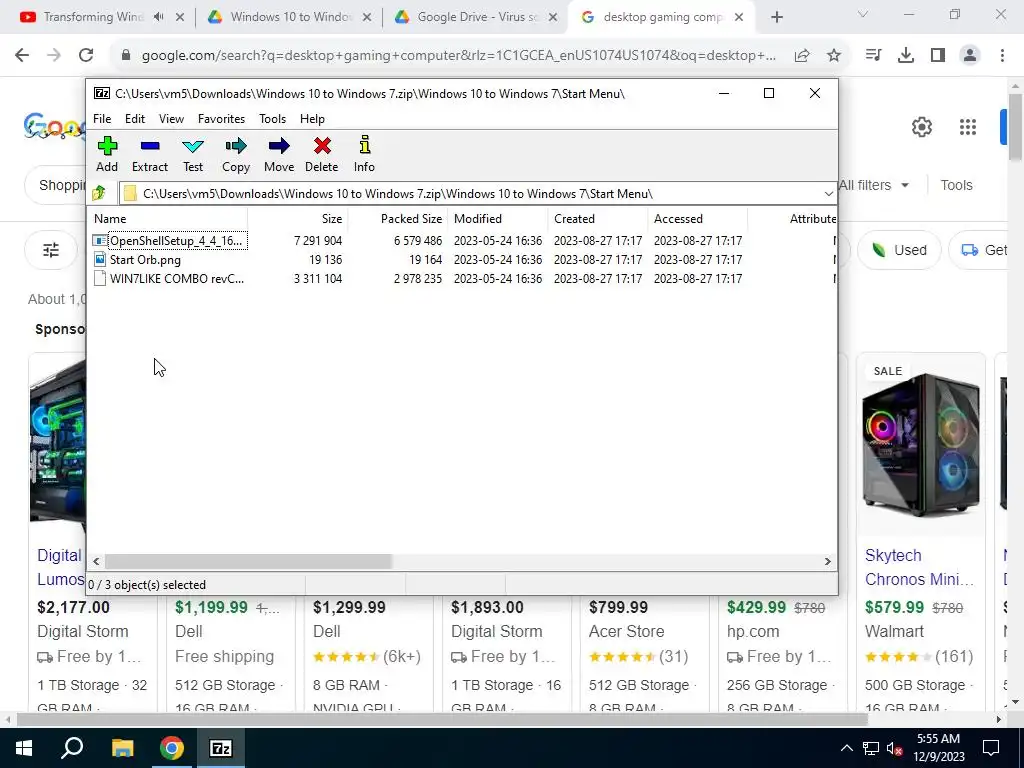Screen dimensions: 1024x768
Task: Click the scroll-left arrow in 7-Zip list
Action: [96, 561]
